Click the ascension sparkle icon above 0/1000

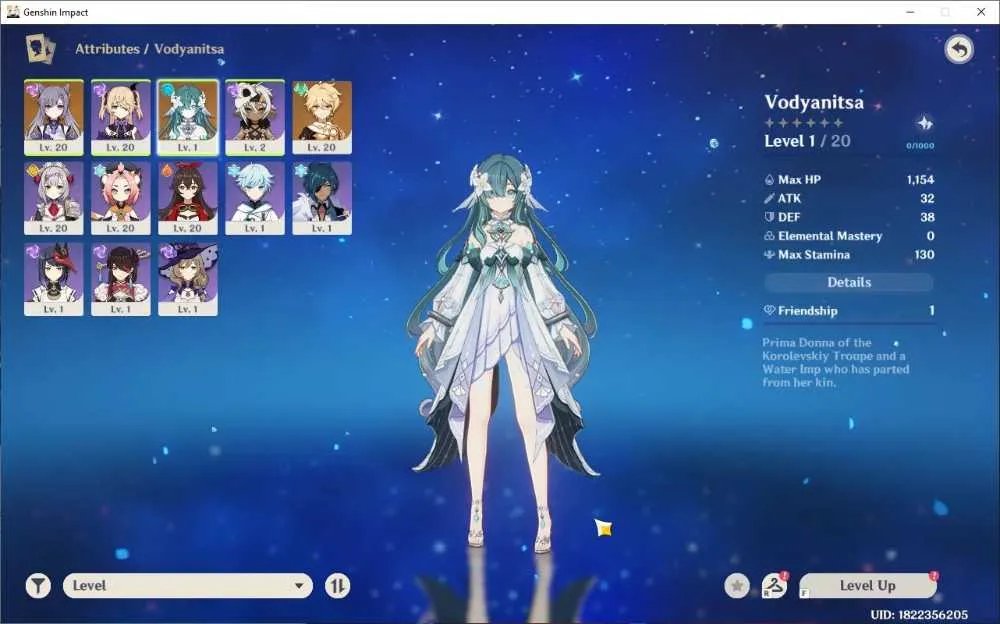(x=924, y=123)
